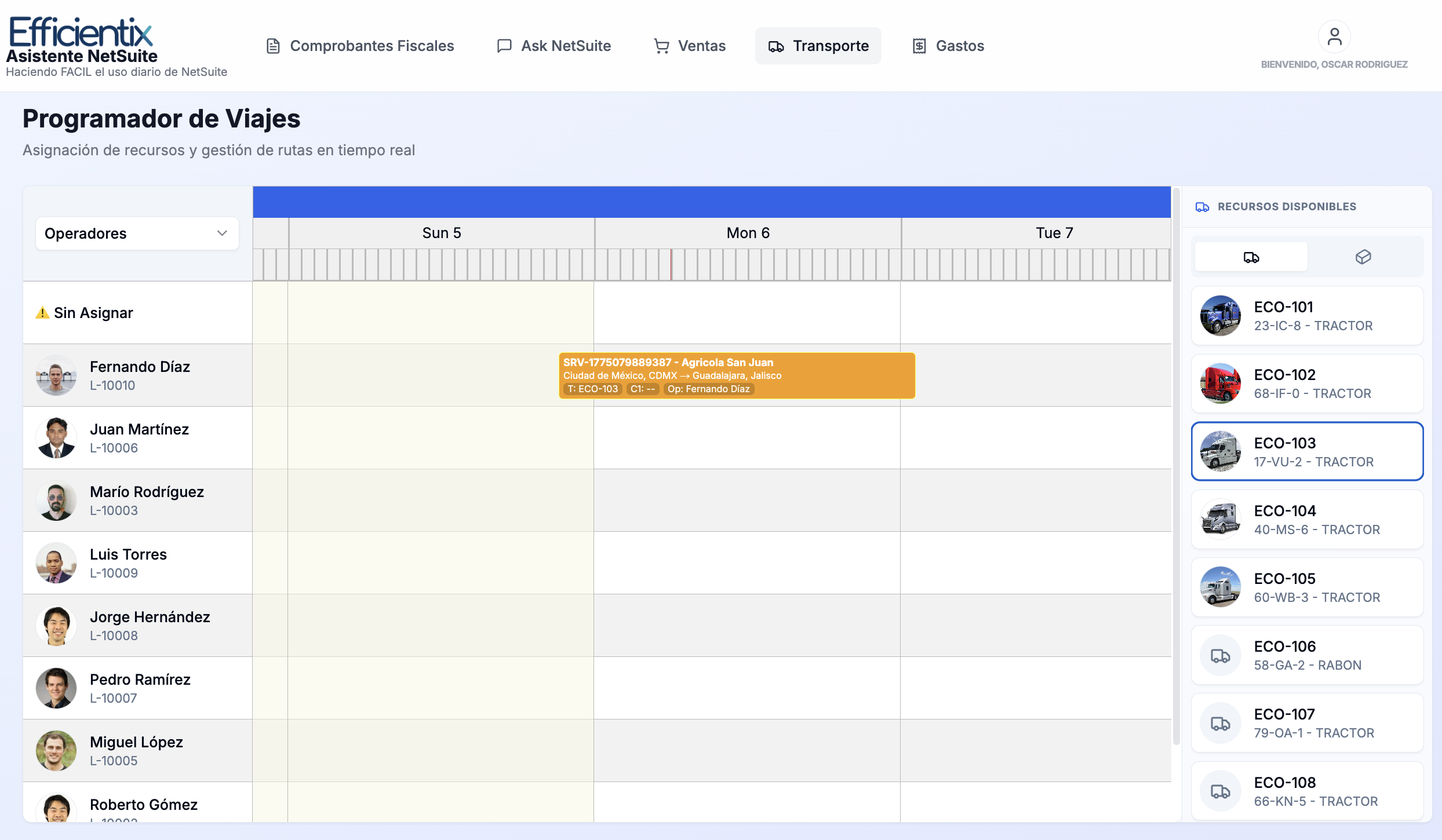Image resolution: width=1442 pixels, height=840 pixels.
Task: Click the Roberto Gómez operator name
Action: (x=144, y=805)
